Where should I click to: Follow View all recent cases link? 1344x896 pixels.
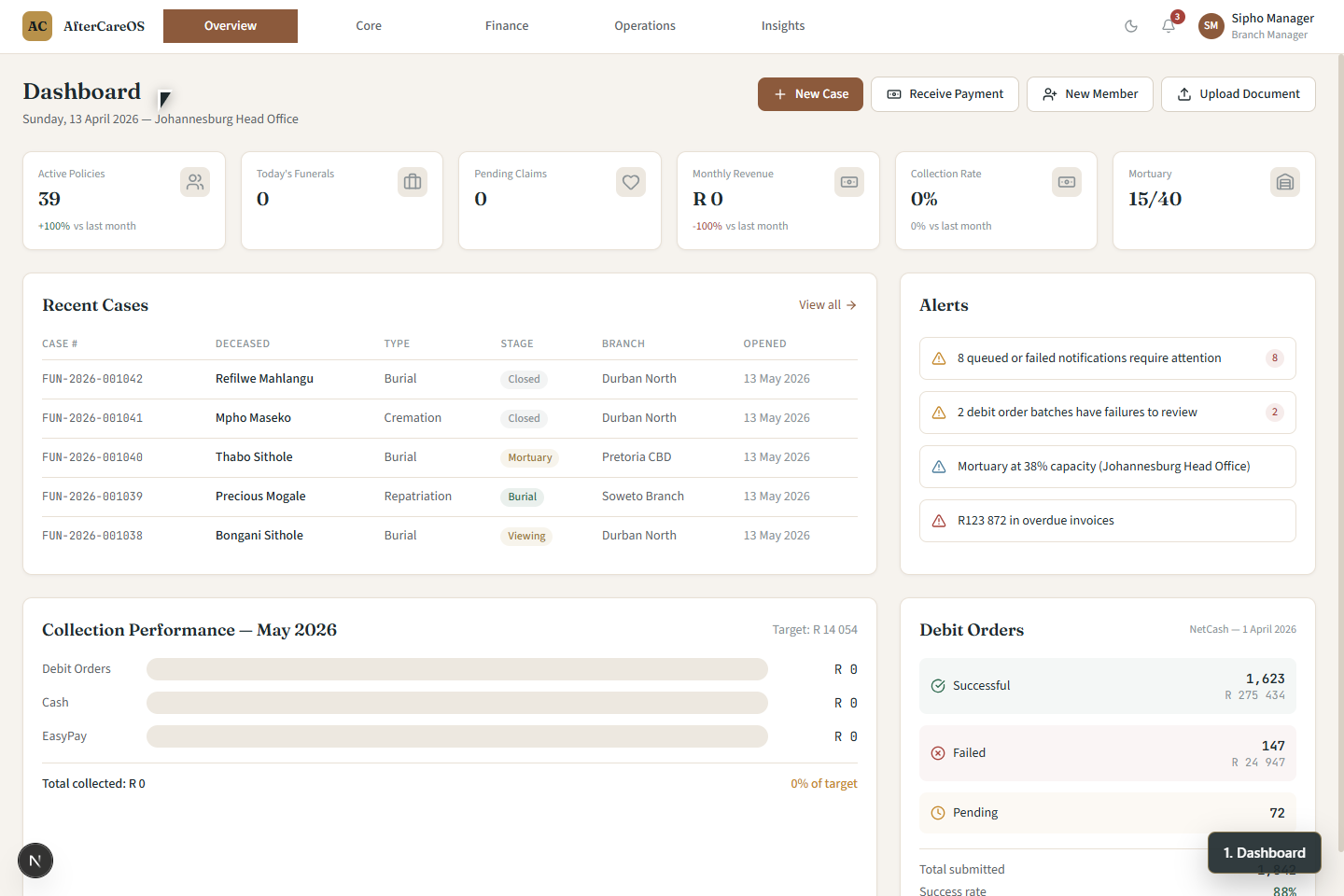pos(828,305)
